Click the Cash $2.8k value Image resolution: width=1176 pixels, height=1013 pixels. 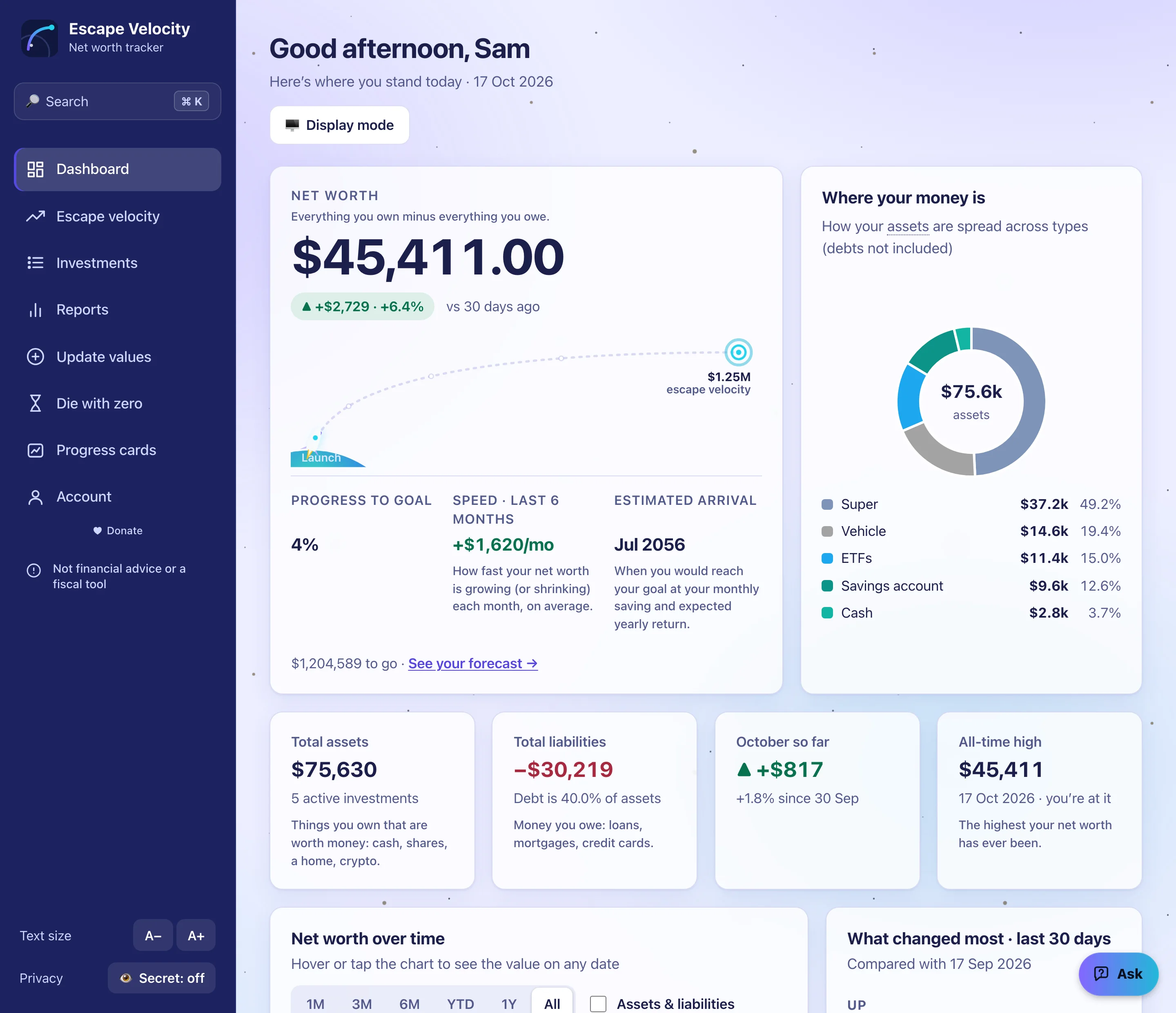coord(1049,613)
